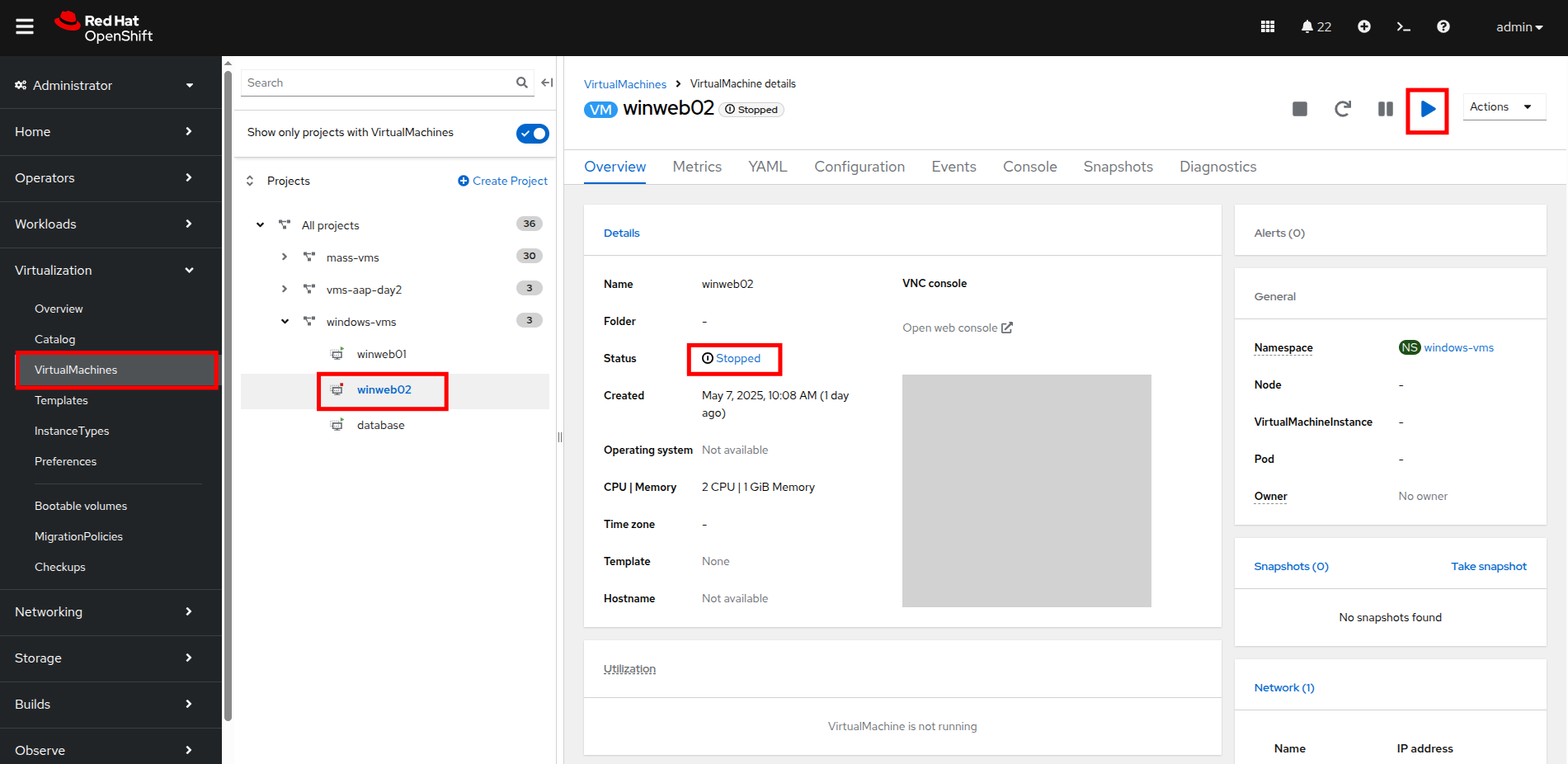The width and height of the screenshot is (1568, 764).
Task: Open the application launcher grid icon
Action: [1268, 27]
